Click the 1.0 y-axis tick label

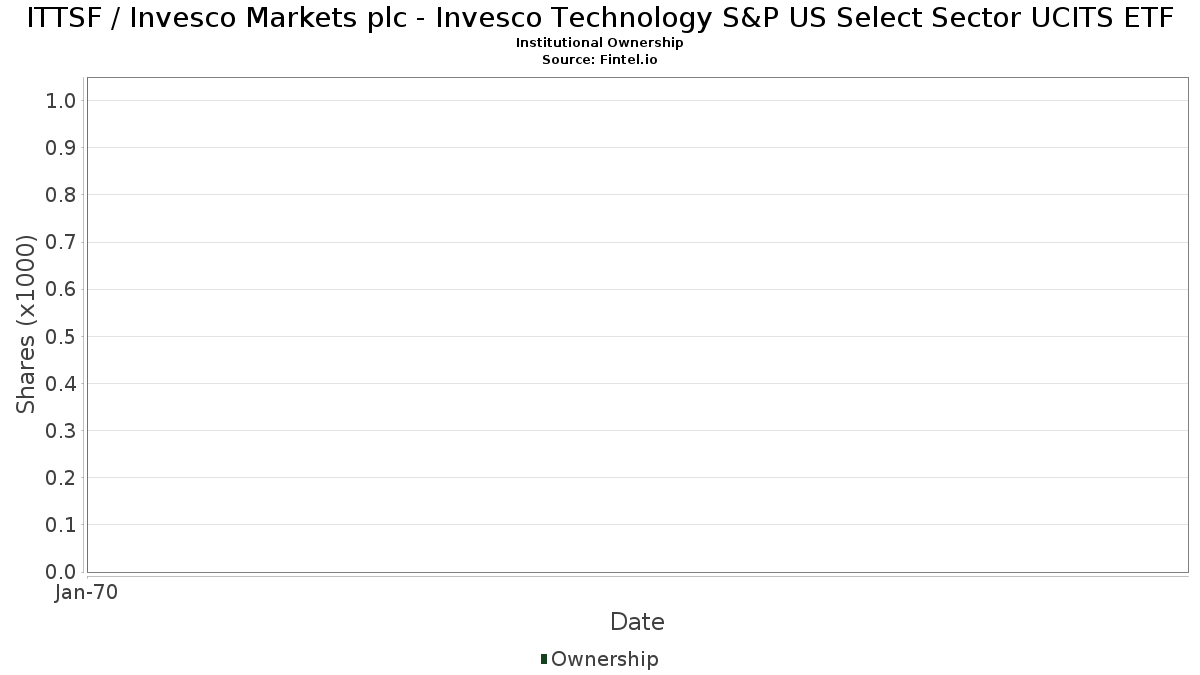61,101
